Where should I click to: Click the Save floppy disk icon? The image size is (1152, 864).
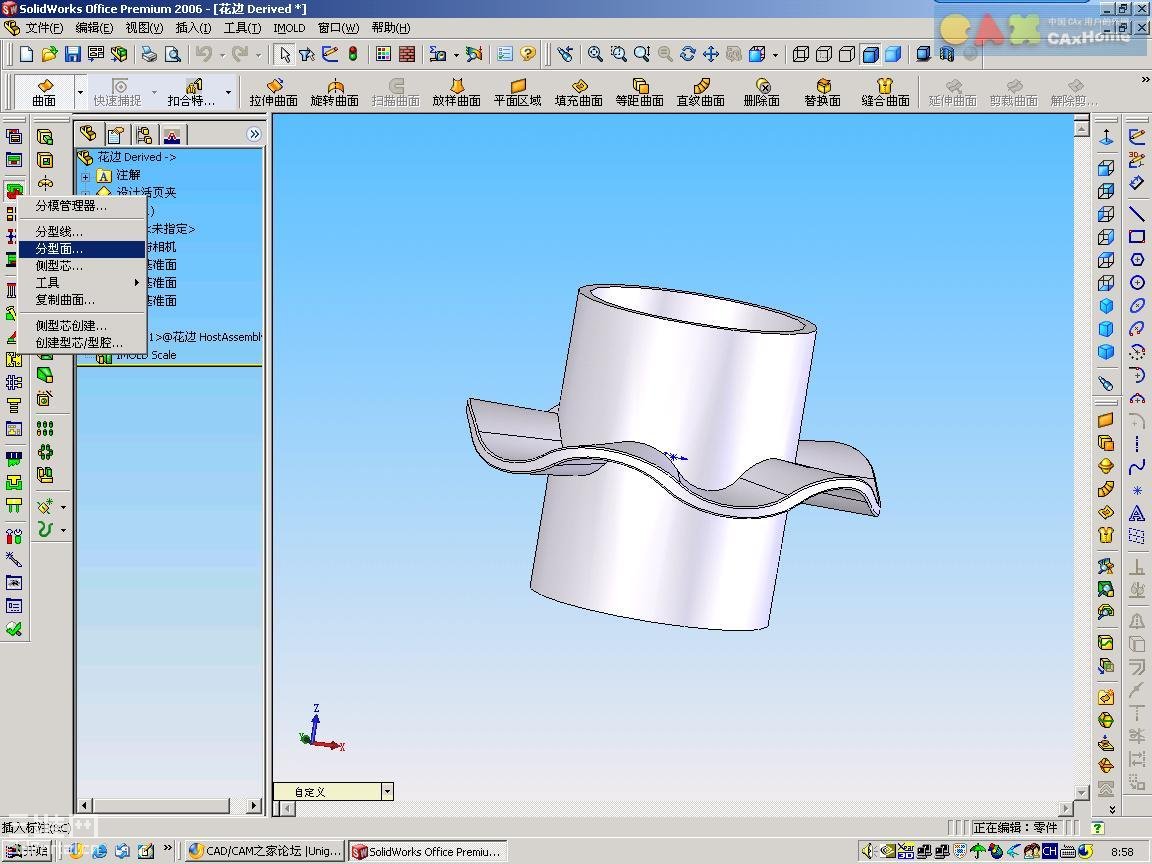pyautogui.click(x=72, y=54)
